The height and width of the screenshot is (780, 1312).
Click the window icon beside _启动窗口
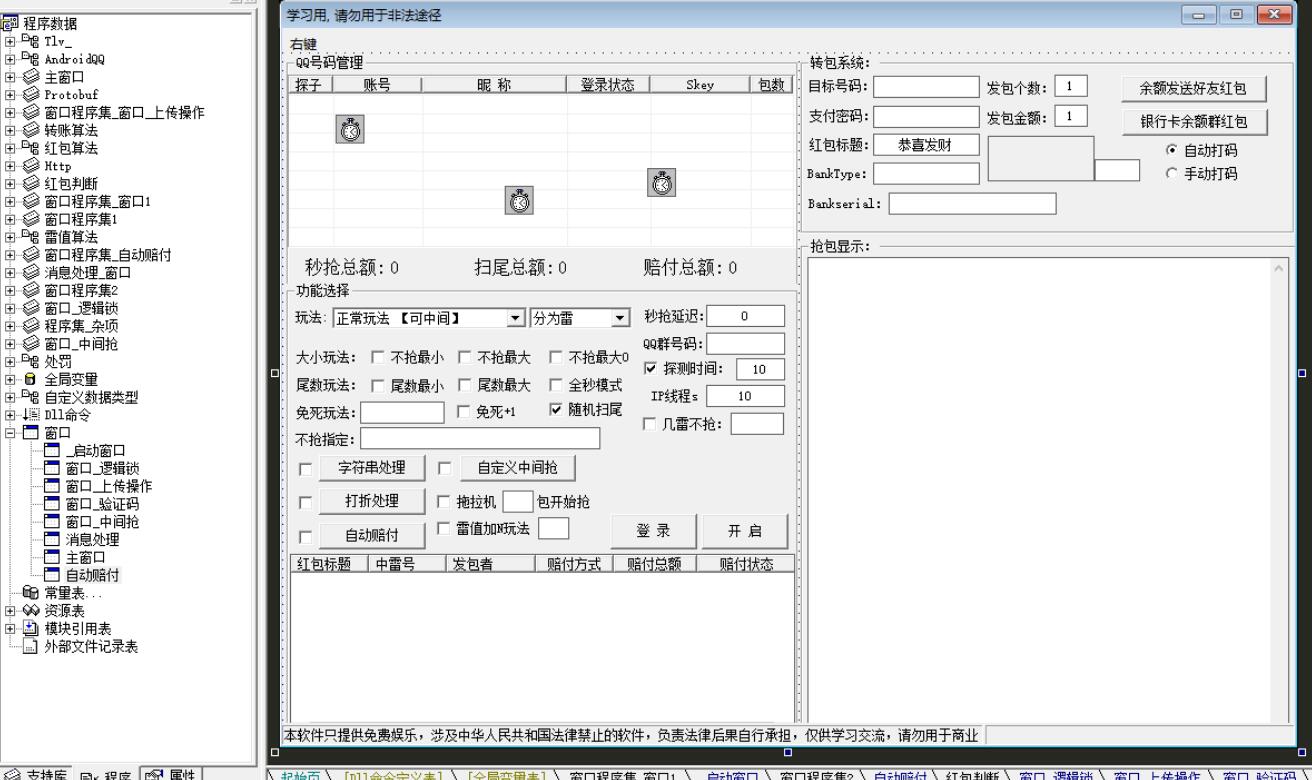[52, 450]
